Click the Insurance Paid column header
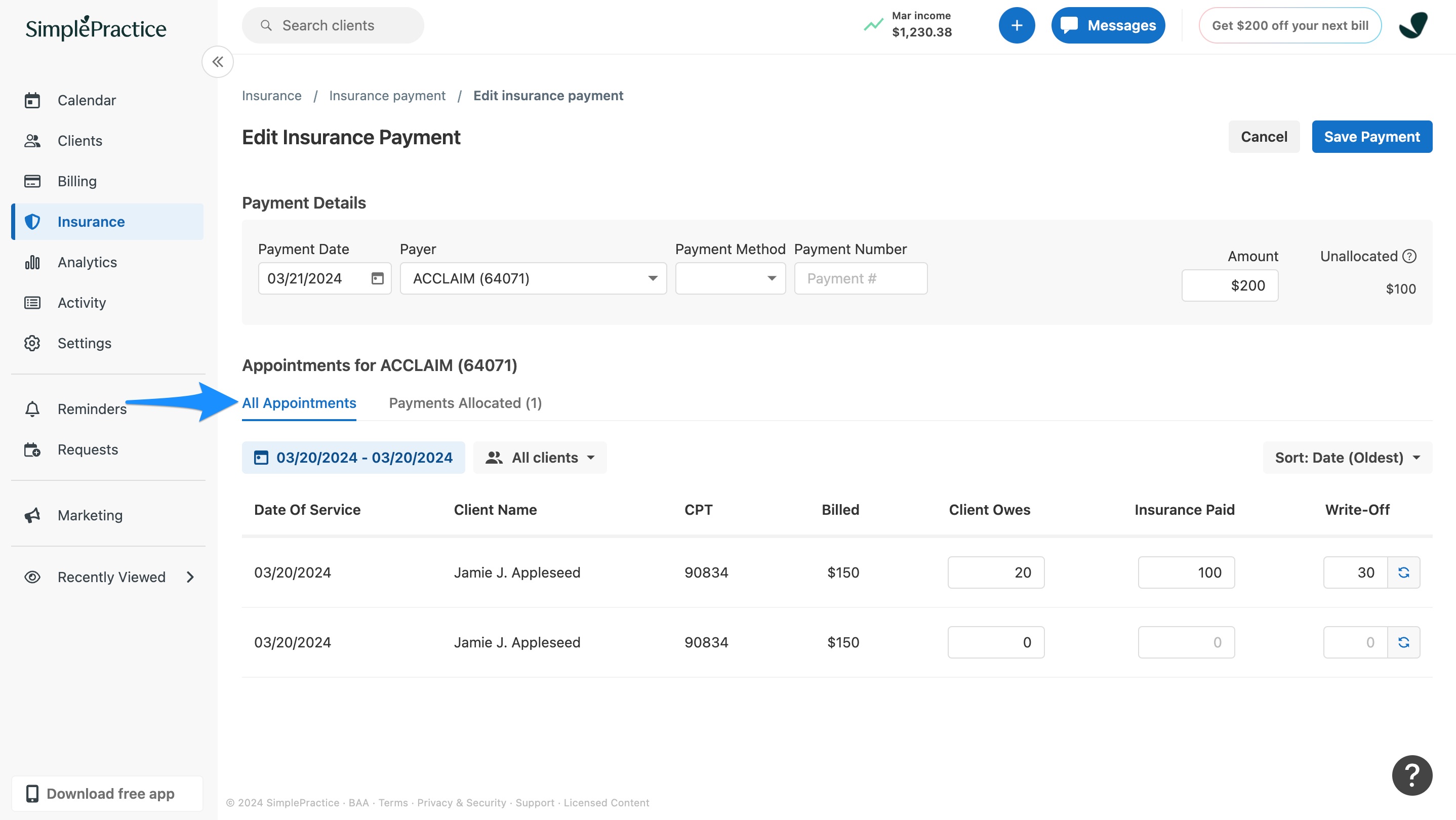 tap(1184, 509)
